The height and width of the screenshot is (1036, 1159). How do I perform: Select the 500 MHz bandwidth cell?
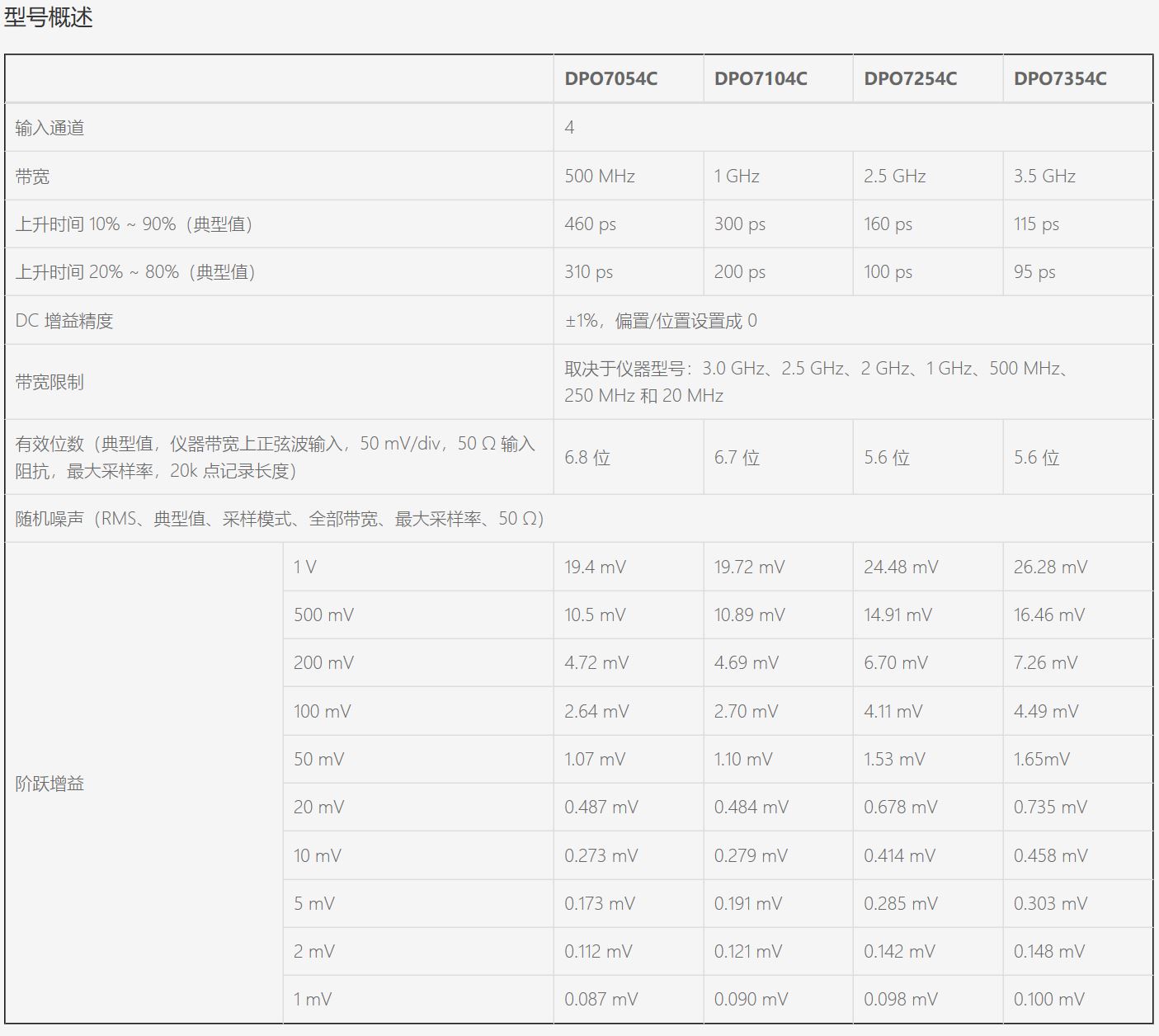600,176
